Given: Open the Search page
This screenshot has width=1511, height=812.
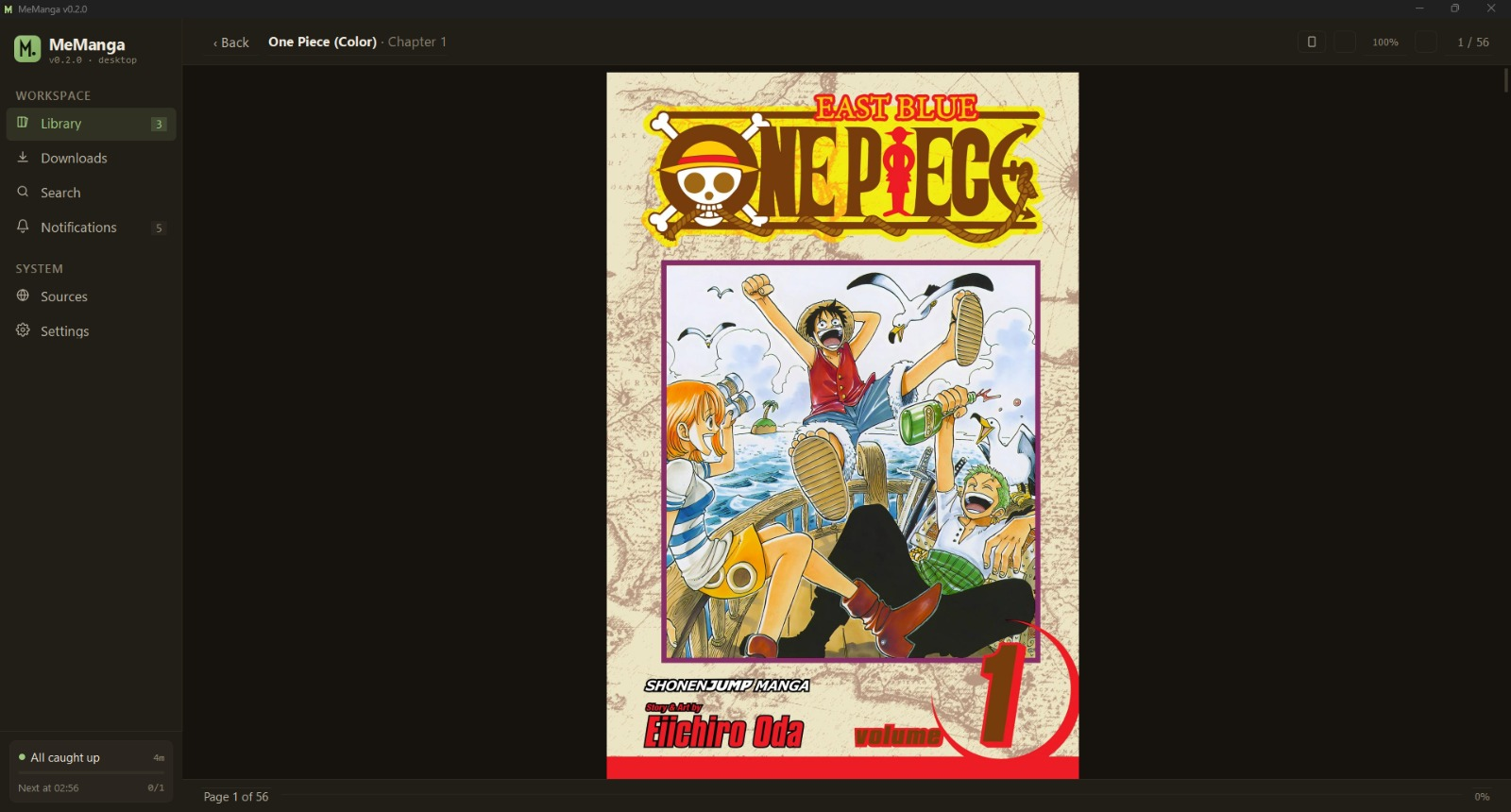Looking at the screenshot, I should tap(91, 193).
